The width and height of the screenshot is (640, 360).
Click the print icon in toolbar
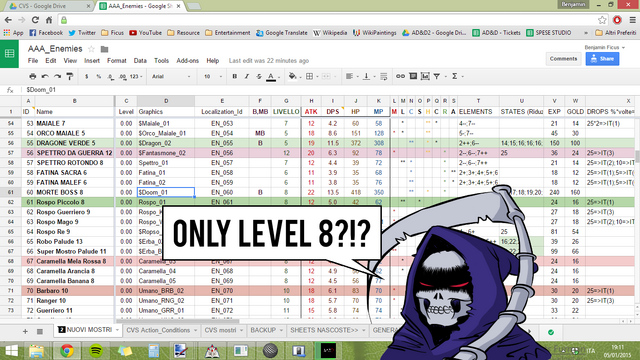coord(33,76)
